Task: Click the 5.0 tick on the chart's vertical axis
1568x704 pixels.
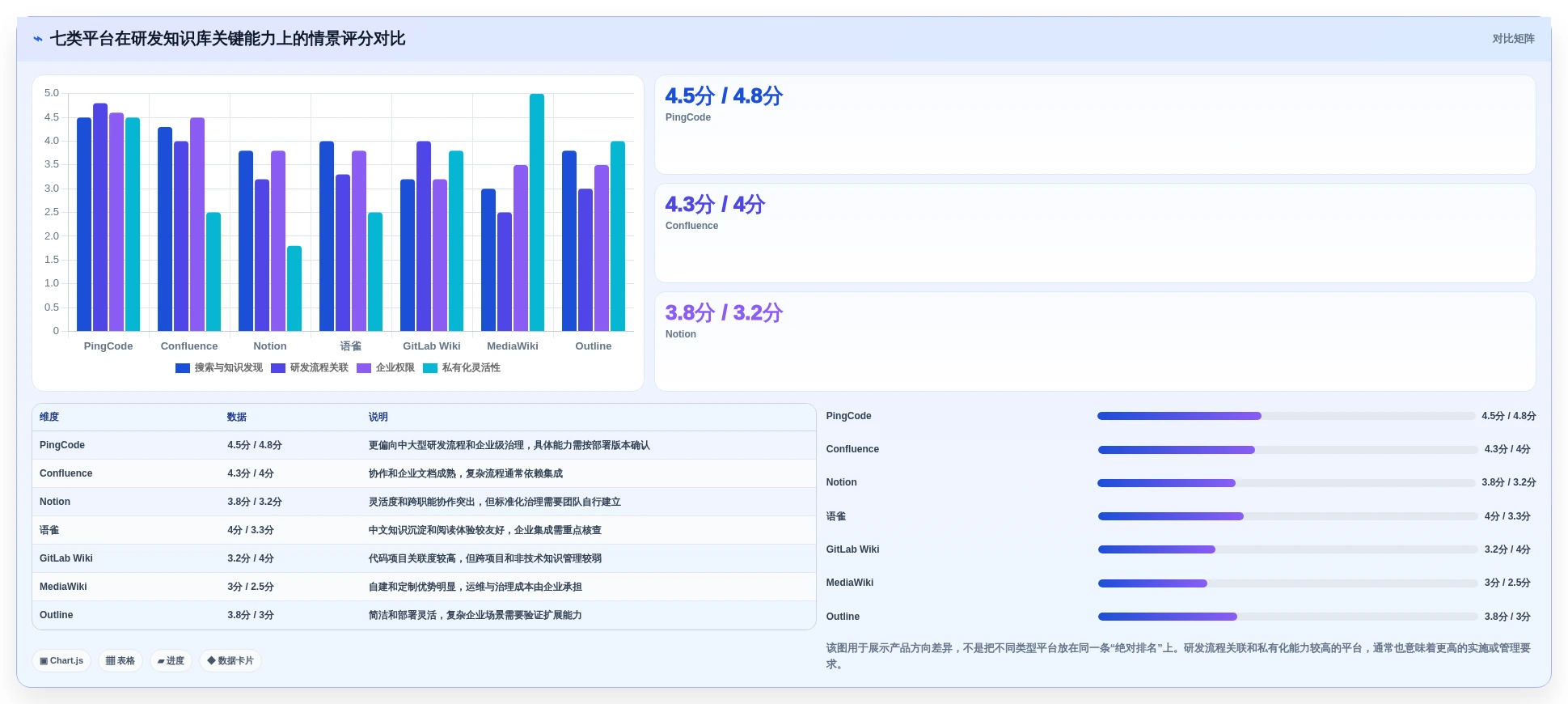Action: tap(52, 94)
